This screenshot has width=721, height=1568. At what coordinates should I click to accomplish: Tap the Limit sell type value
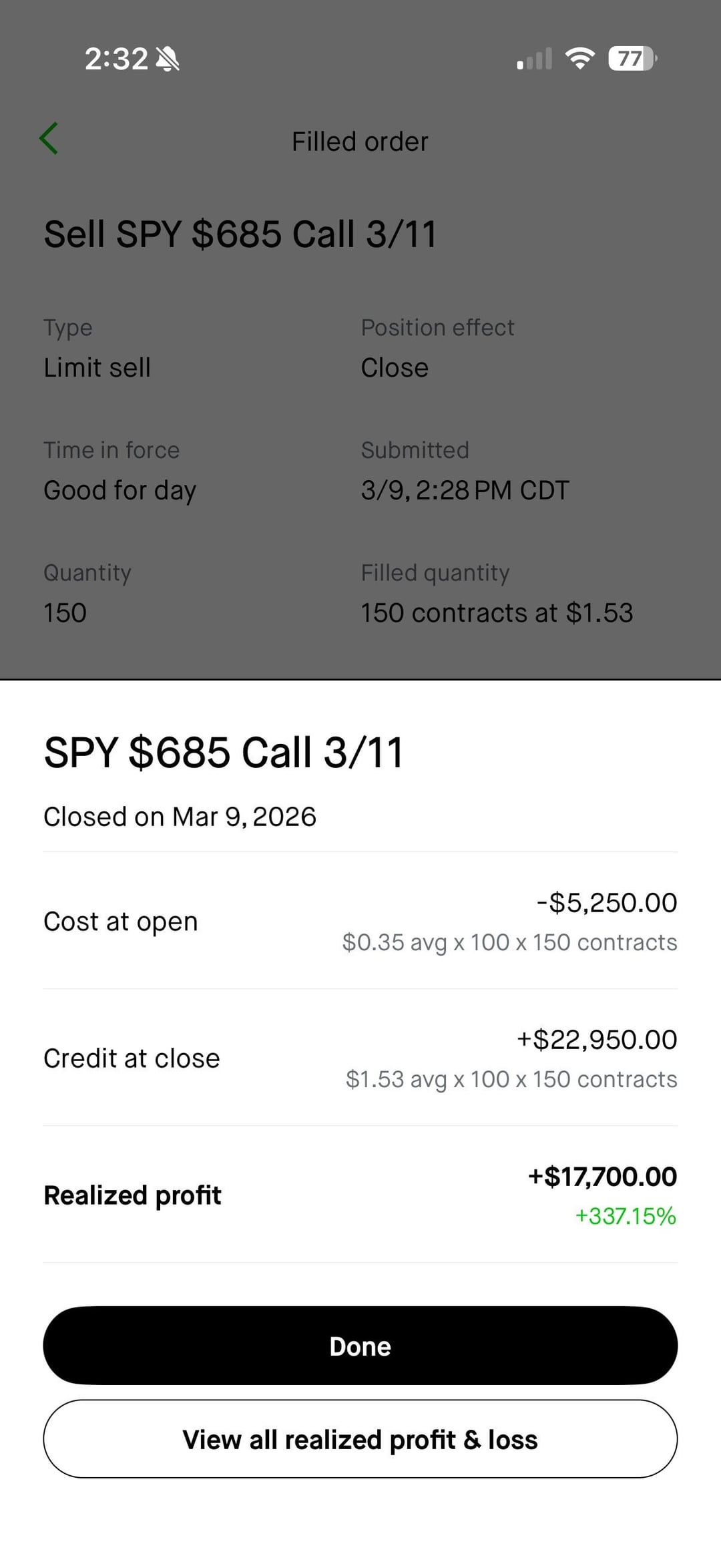click(x=97, y=368)
